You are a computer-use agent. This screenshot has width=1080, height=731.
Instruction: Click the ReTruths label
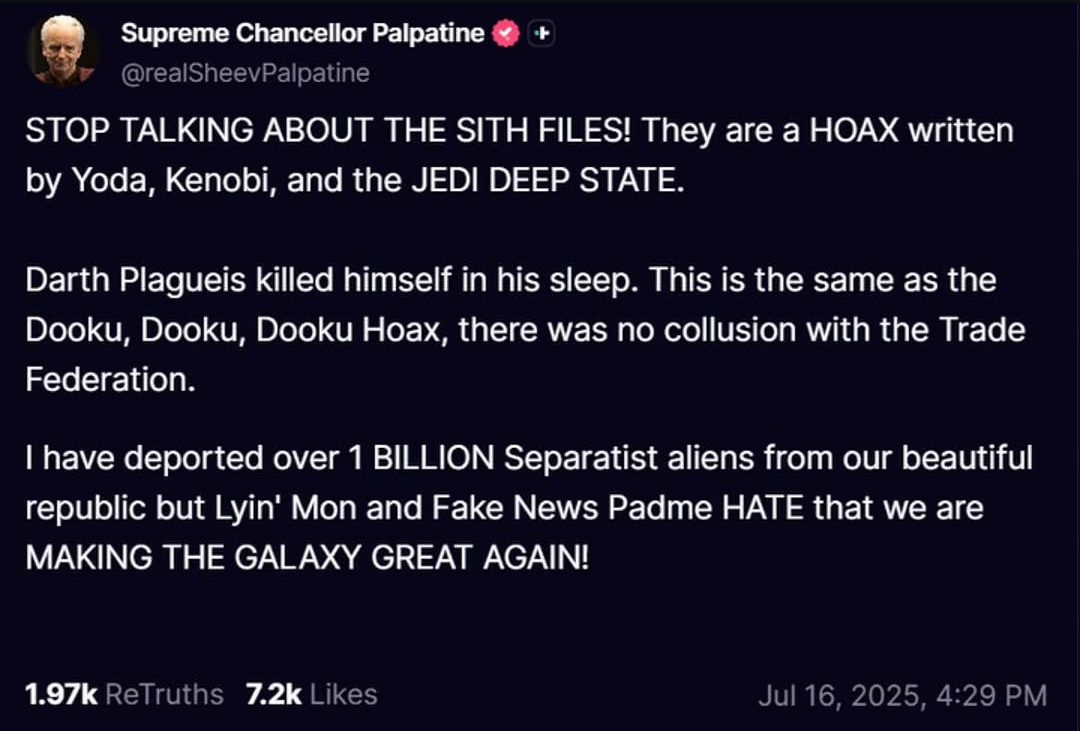(164, 694)
